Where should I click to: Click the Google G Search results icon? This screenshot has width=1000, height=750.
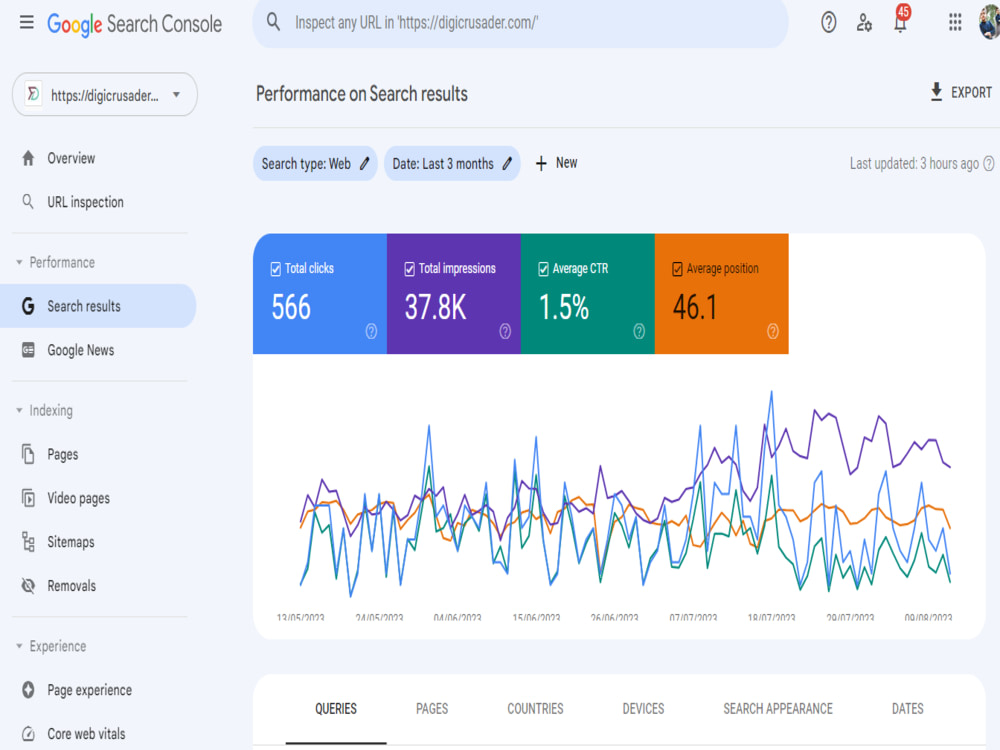pyautogui.click(x=28, y=306)
